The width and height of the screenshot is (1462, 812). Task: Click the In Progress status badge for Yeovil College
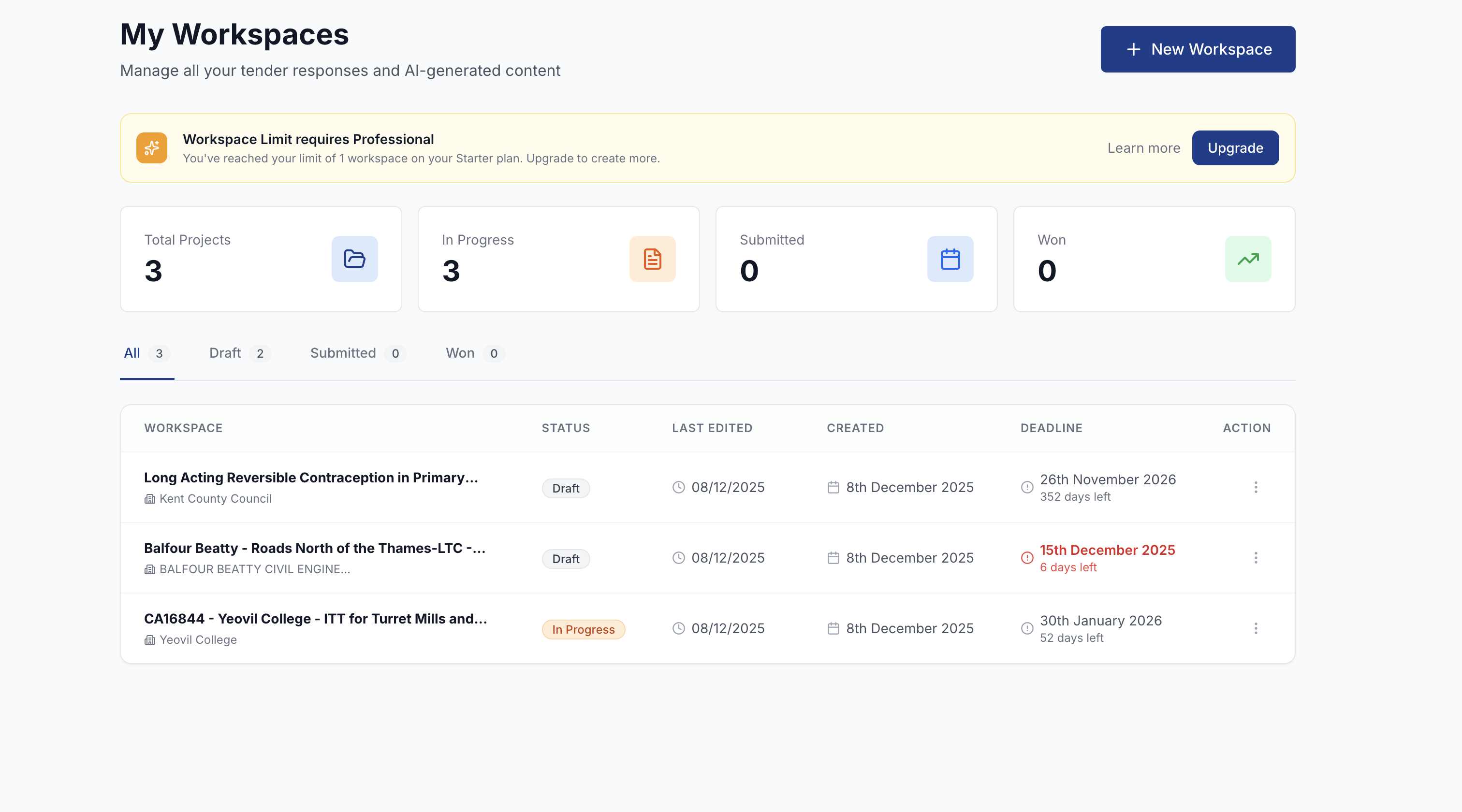click(x=584, y=629)
